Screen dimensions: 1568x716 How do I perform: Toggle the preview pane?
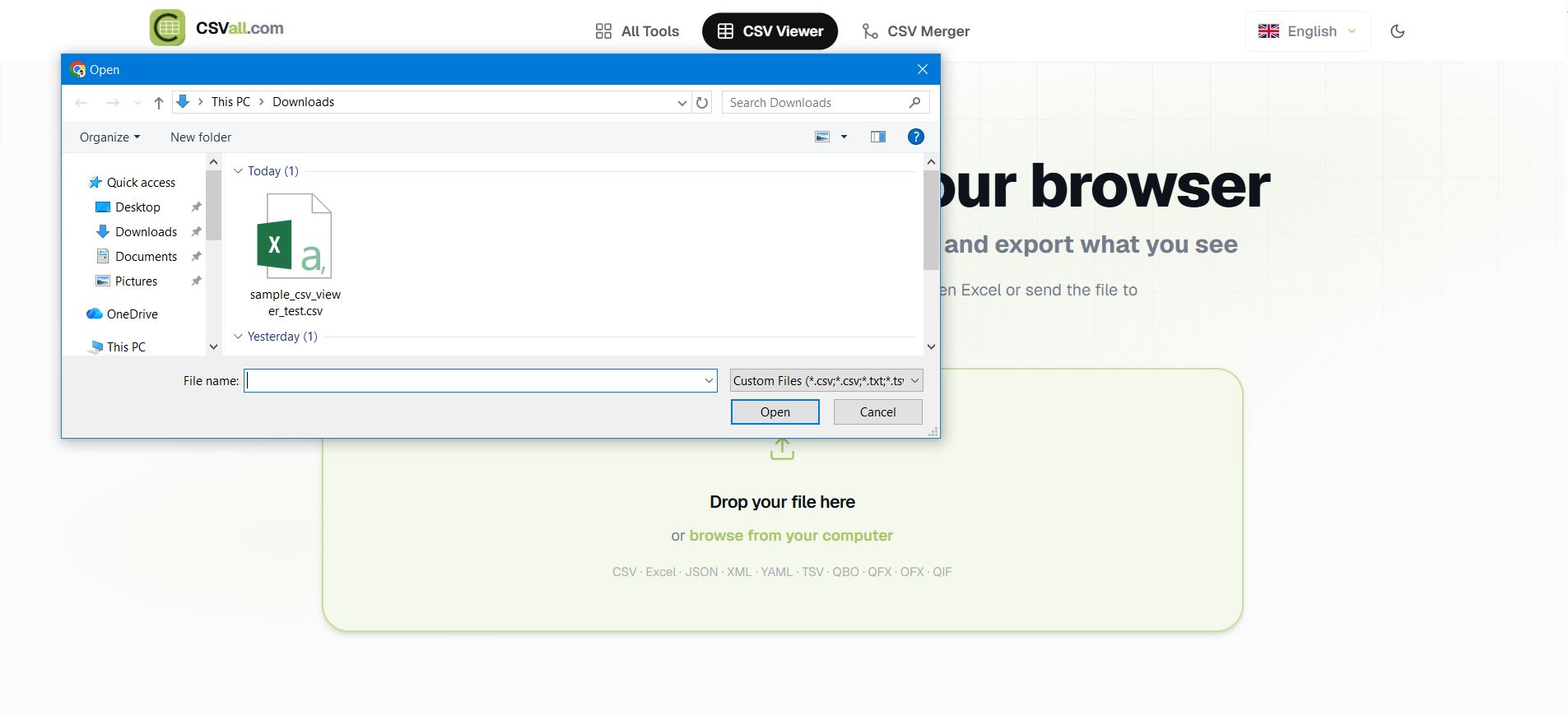click(878, 137)
